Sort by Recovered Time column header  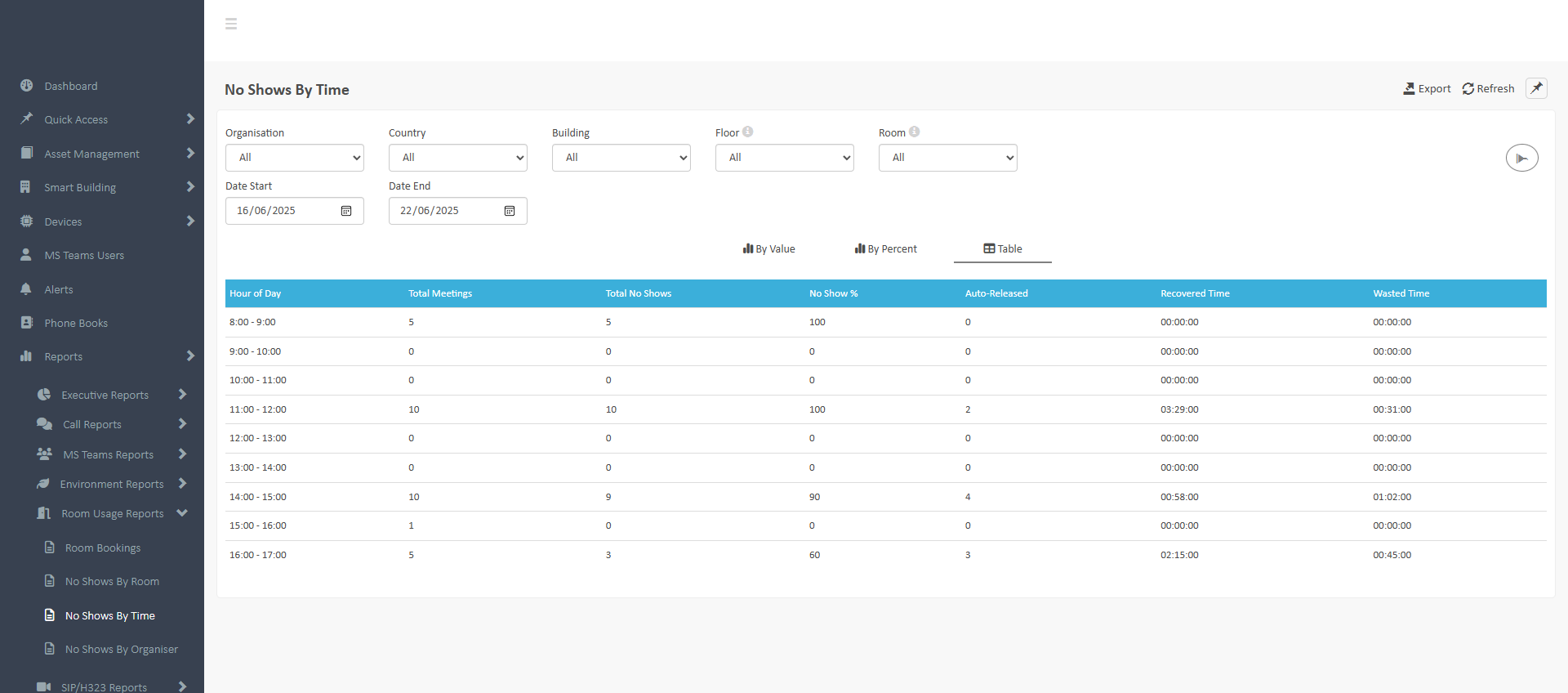(x=1195, y=293)
